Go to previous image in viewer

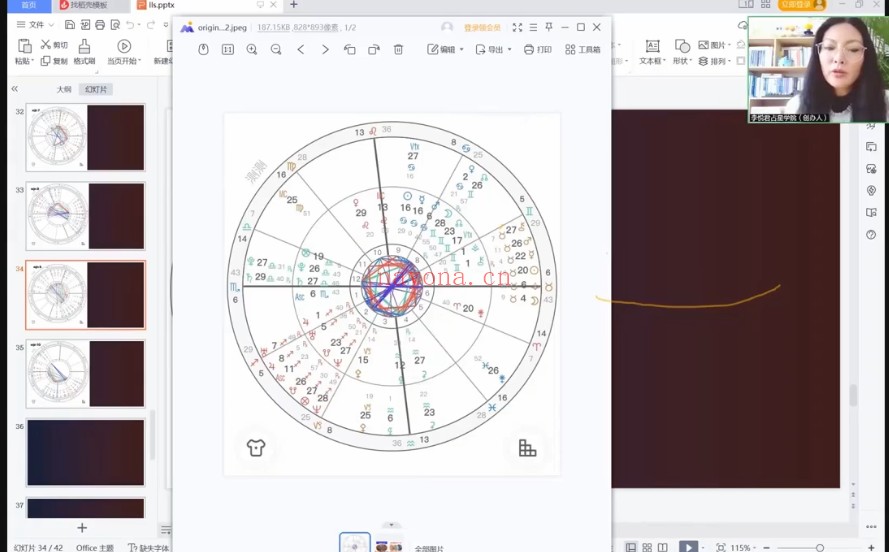tap(300, 50)
